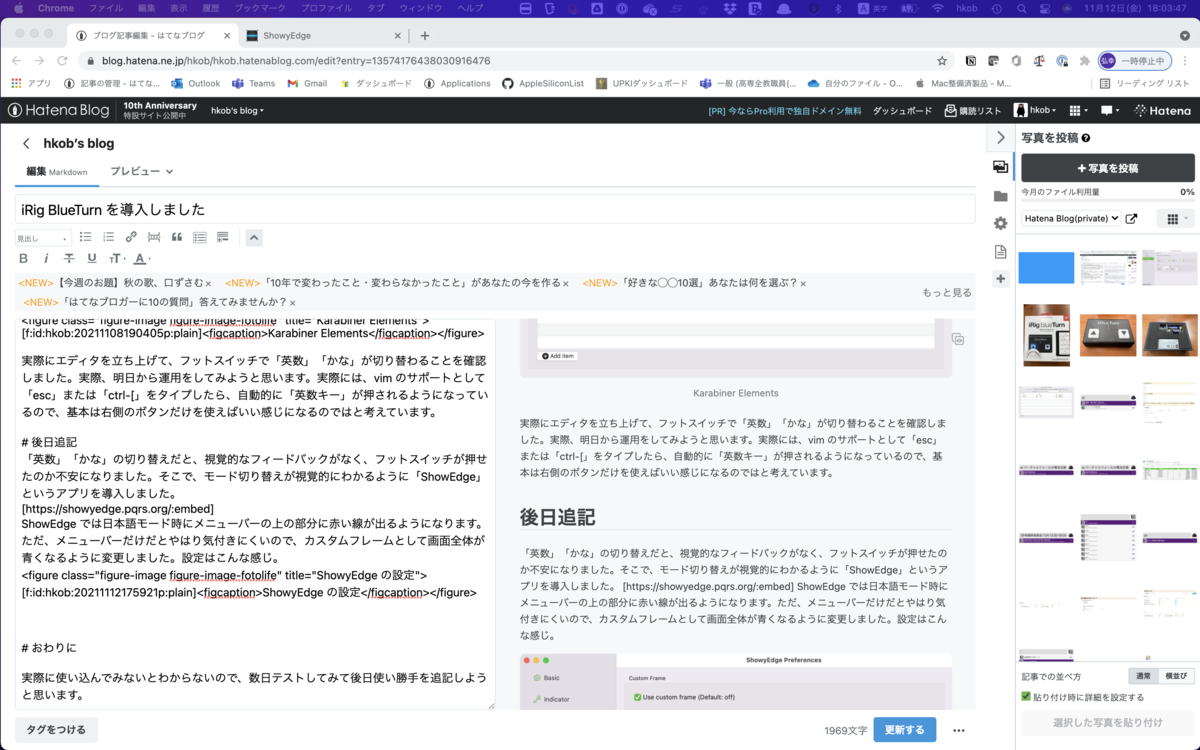This screenshot has width=1200, height=750.
Task: Insert an unordered list in the editor
Action: click(87, 237)
